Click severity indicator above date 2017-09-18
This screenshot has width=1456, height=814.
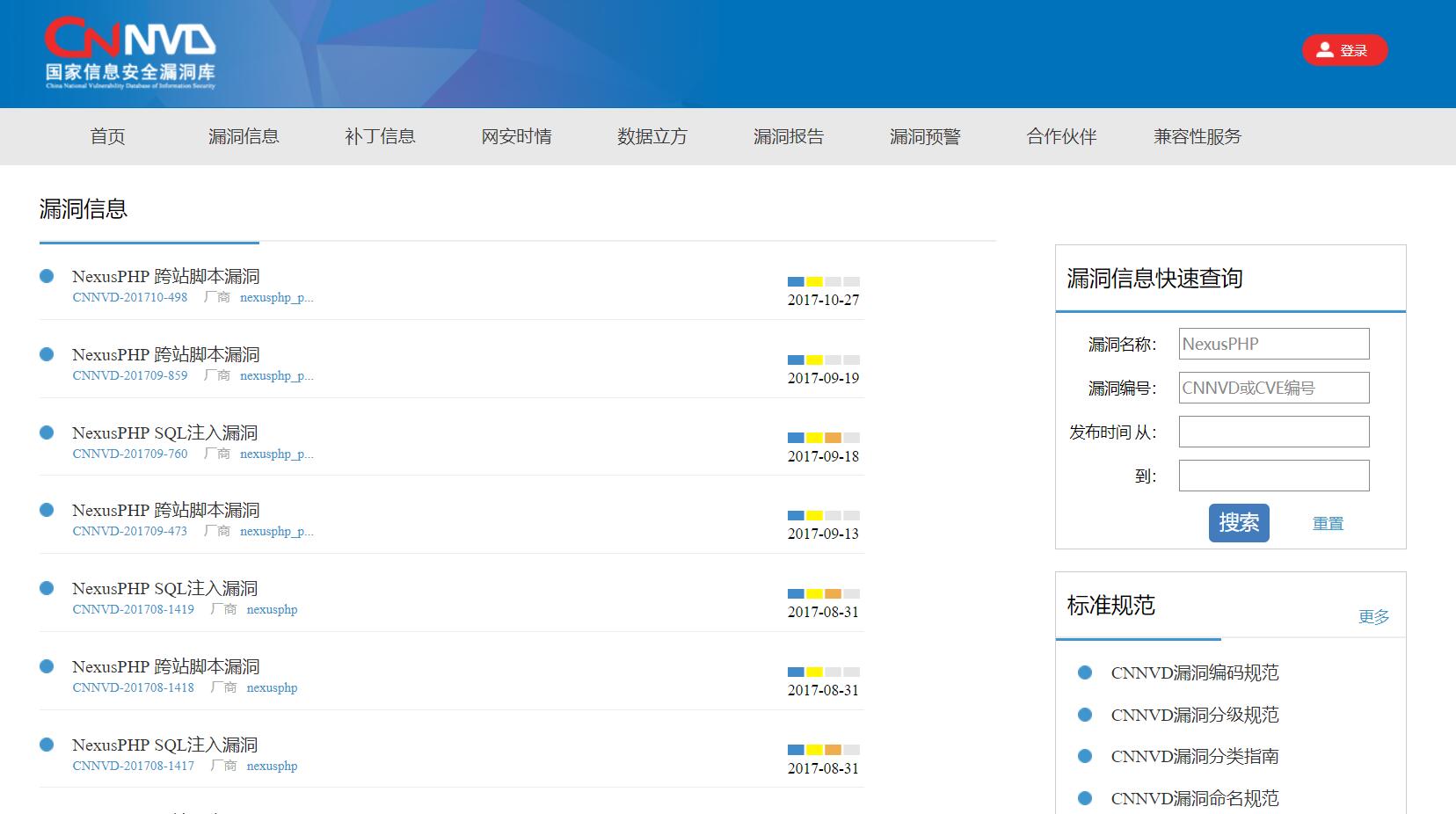click(x=824, y=438)
